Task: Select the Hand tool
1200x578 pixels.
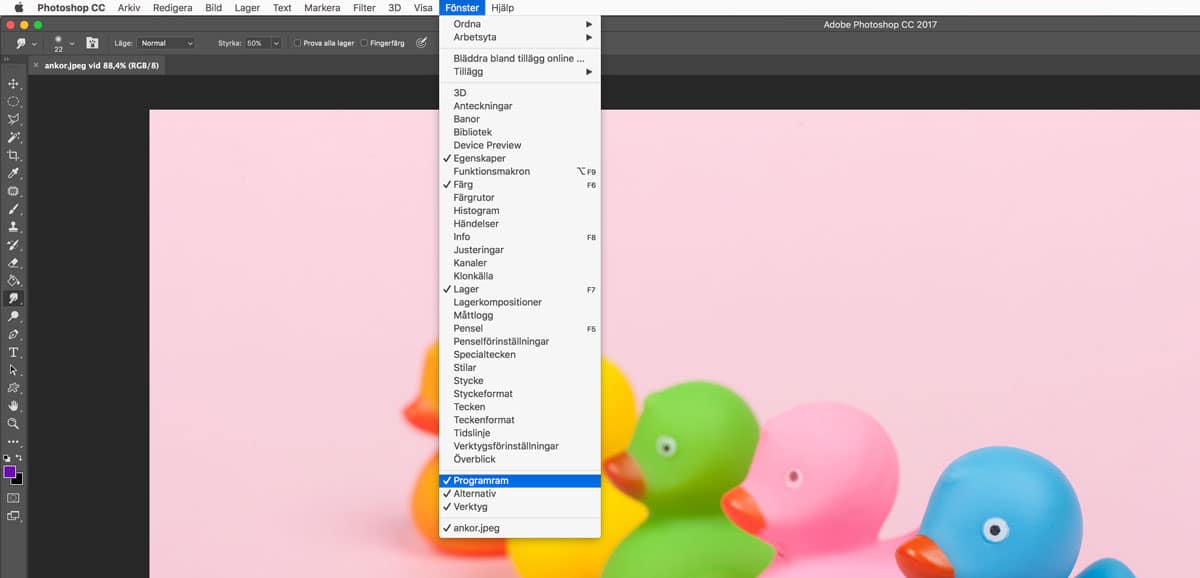Action: coord(14,406)
